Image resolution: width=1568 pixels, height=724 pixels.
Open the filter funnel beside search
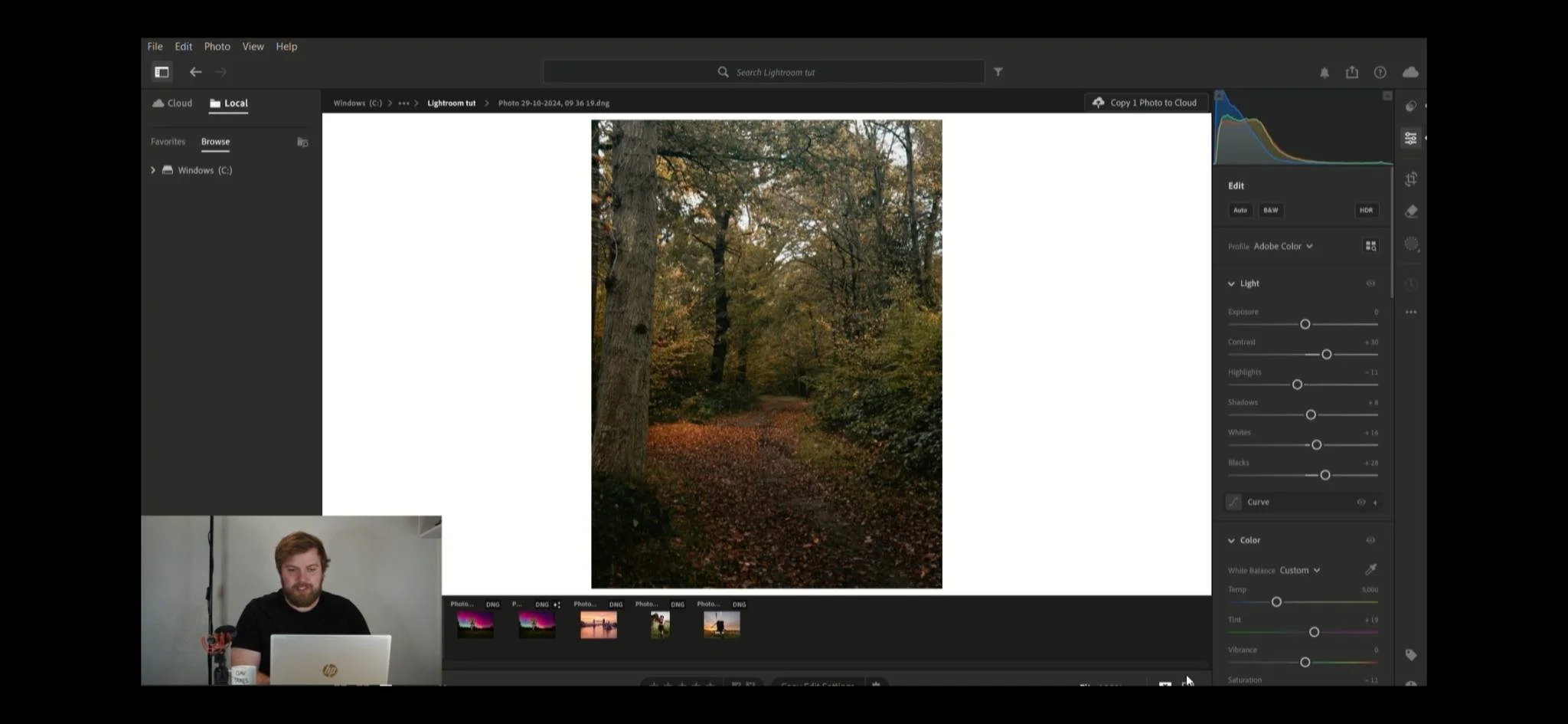pyautogui.click(x=998, y=72)
